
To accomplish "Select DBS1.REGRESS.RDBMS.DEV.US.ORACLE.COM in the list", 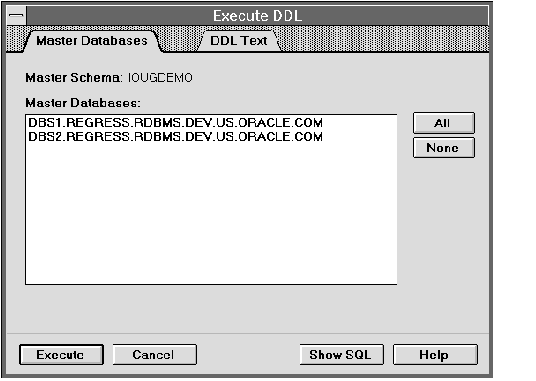I will 175,123.
